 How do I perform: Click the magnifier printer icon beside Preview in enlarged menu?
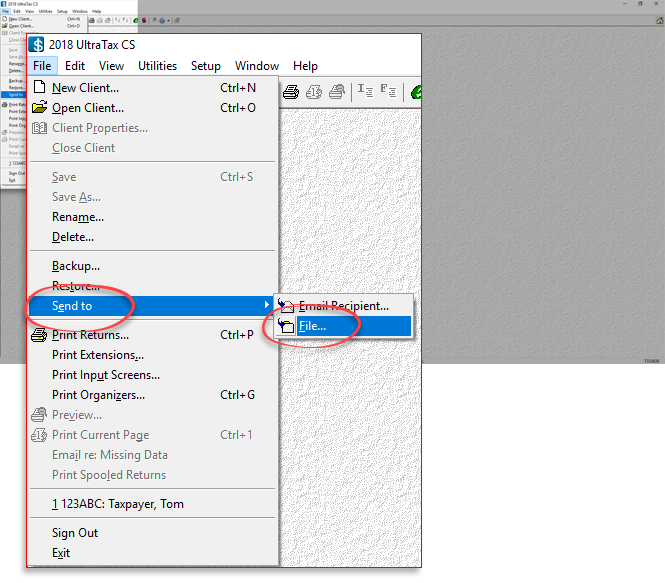[x=39, y=415]
